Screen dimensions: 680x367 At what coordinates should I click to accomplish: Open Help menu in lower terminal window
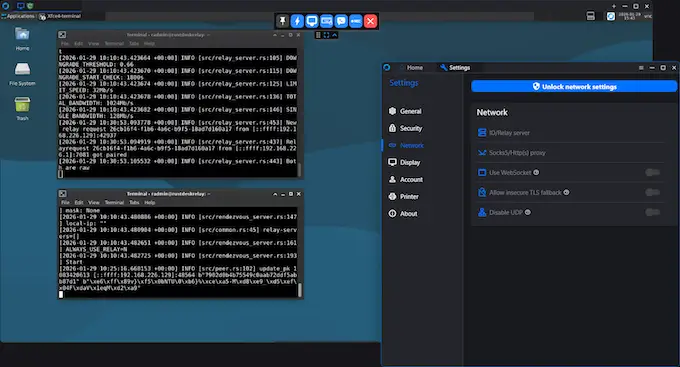click(150, 203)
